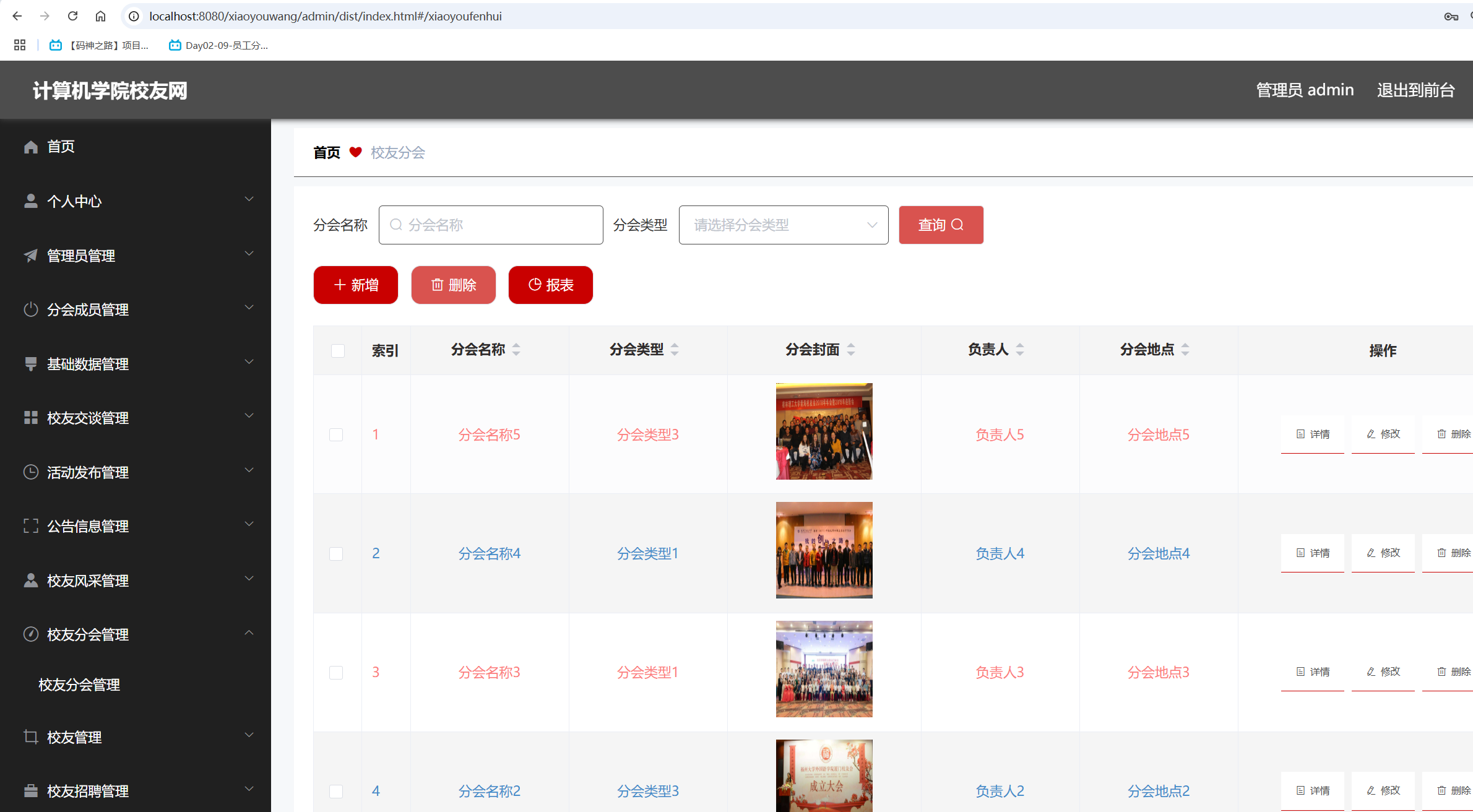Click the monitor icon beside 基础数据管理
This screenshot has width=1473, height=812.
pos(31,363)
